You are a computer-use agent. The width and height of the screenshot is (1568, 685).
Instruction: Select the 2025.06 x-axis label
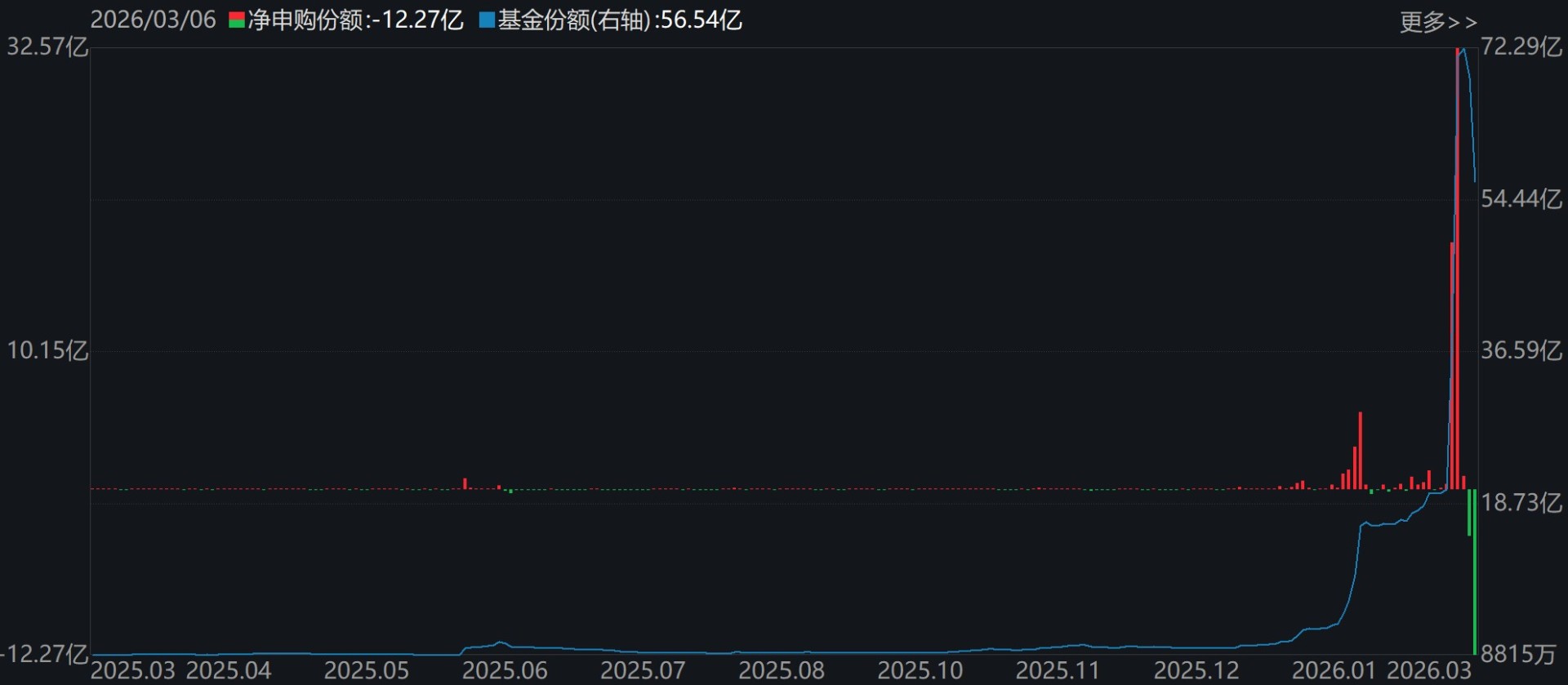(x=505, y=670)
